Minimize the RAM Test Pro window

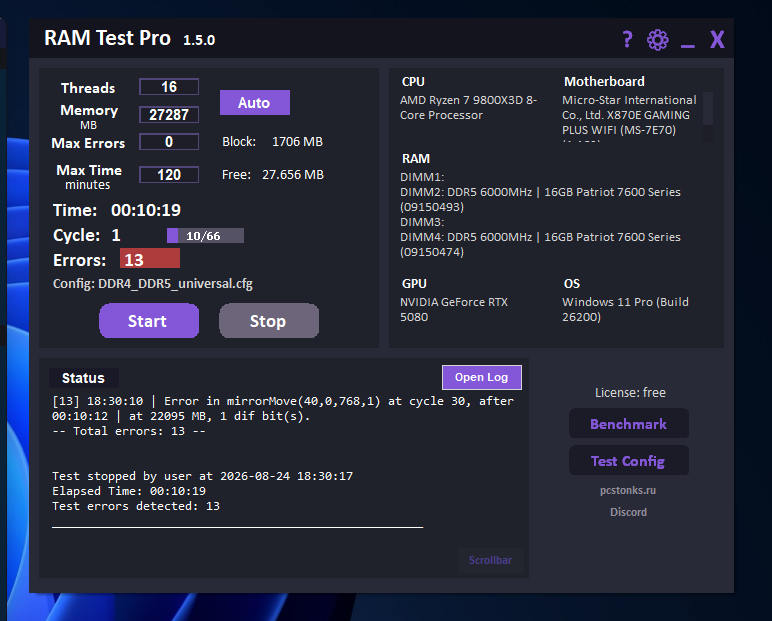688,46
